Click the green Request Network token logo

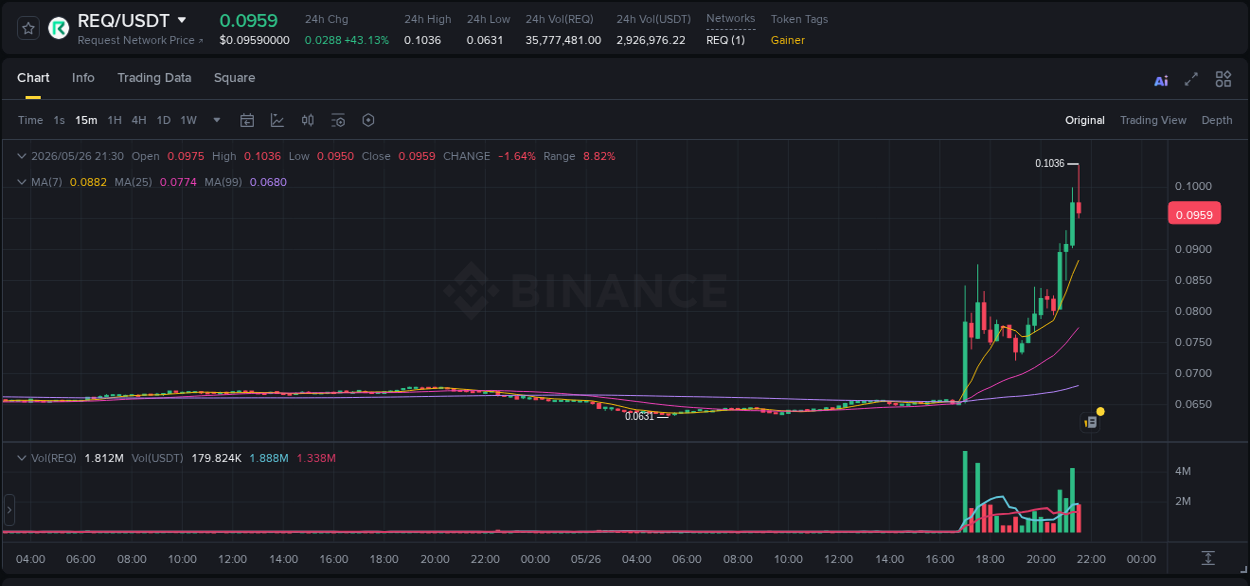59,28
